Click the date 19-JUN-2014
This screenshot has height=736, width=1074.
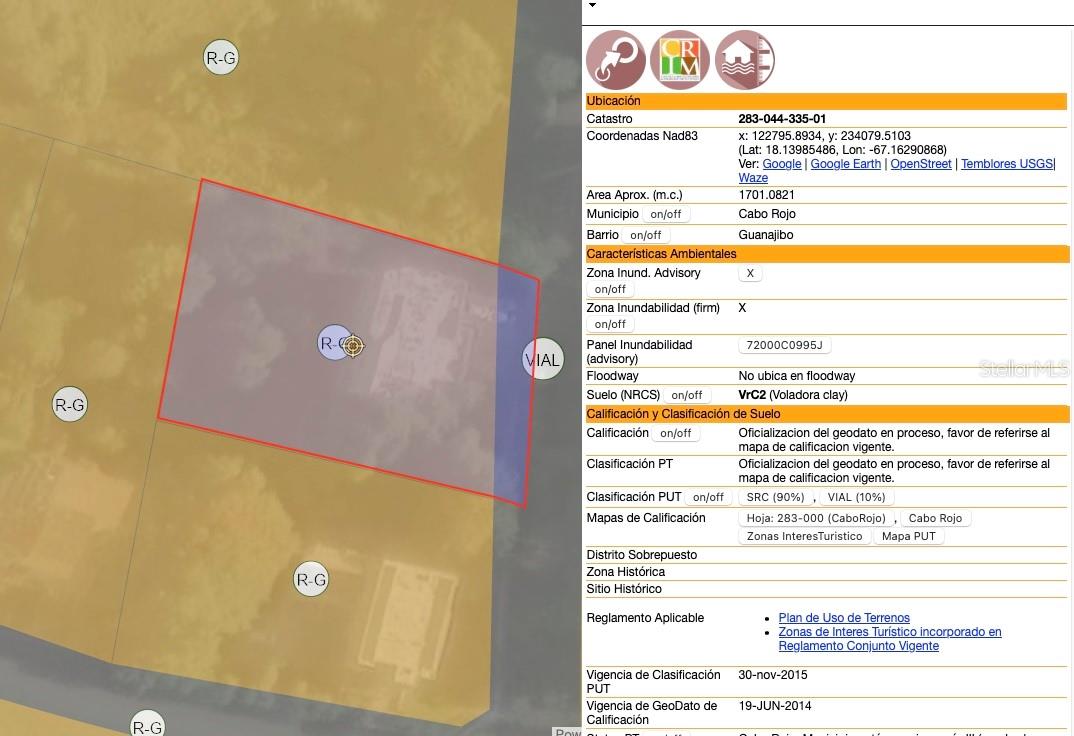tap(775, 706)
